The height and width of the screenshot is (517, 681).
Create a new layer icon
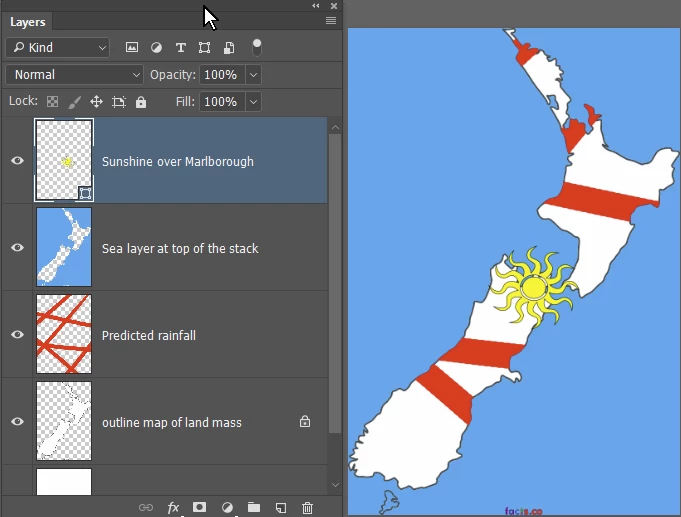coord(281,507)
